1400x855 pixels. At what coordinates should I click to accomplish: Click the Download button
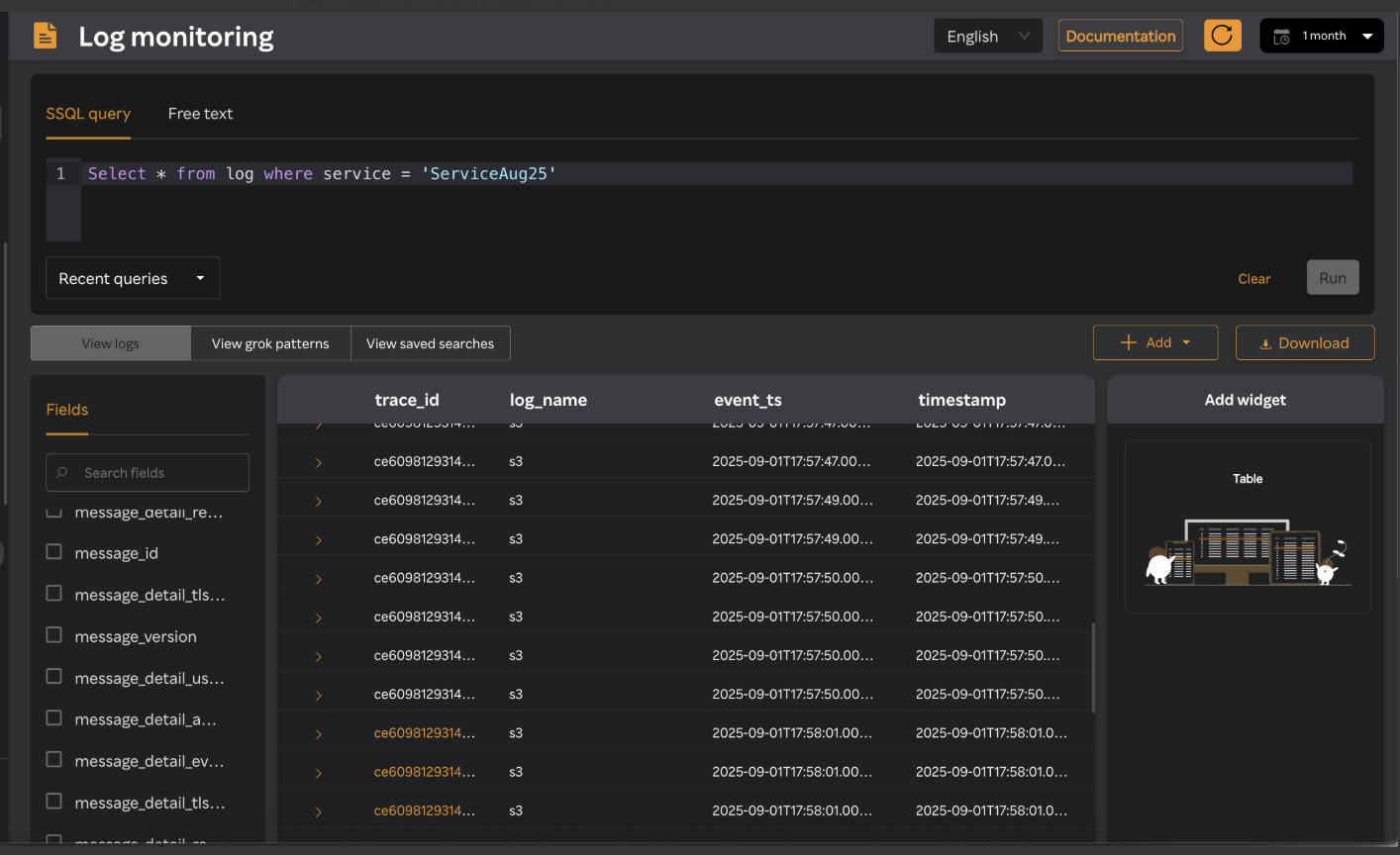coord(1305,342)
